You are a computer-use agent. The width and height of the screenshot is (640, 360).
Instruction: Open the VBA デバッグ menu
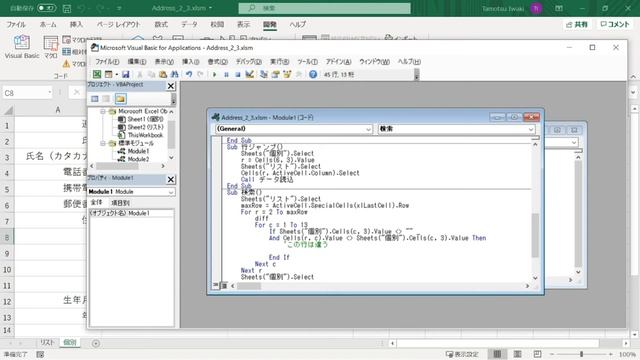pyautogui.click(x=249, y=62)
